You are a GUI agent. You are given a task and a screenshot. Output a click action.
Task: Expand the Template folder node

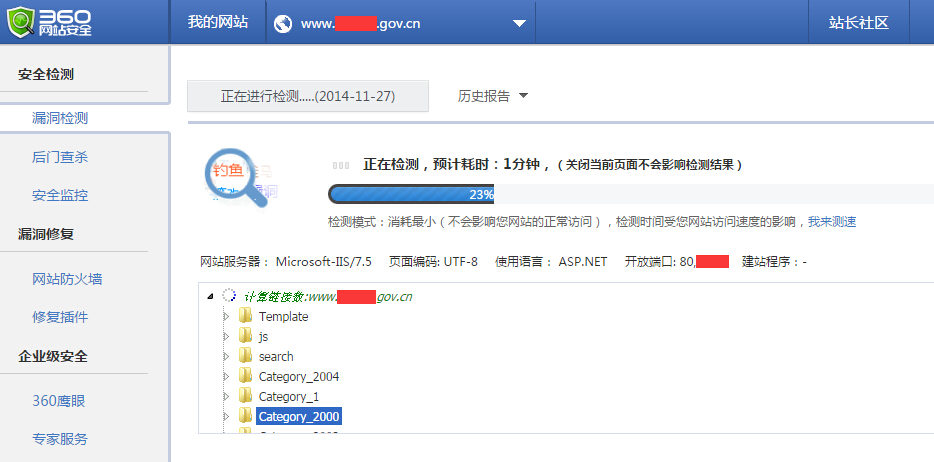226,316
